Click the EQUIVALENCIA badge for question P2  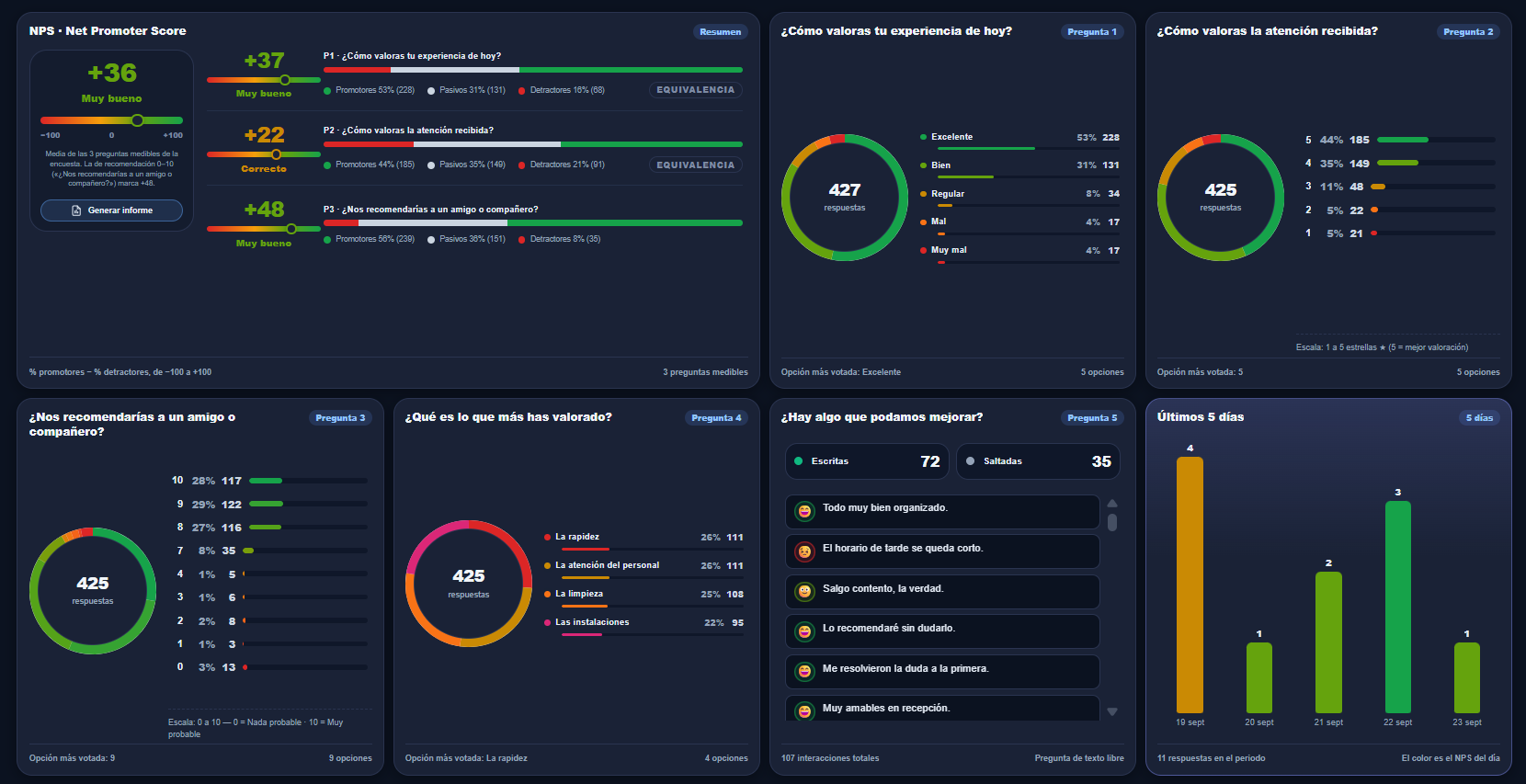pos(695,165)
